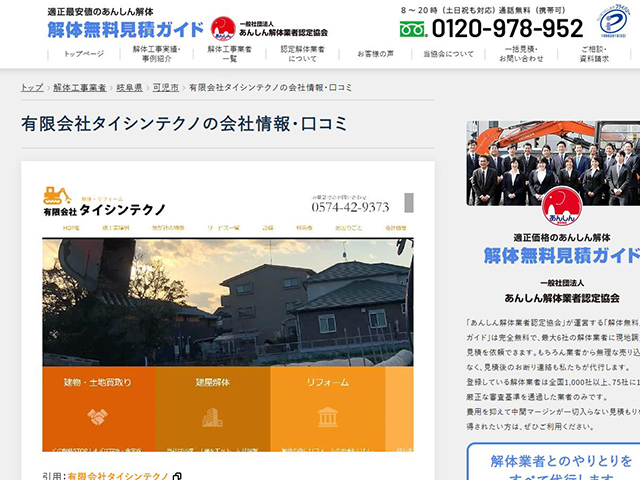Click the sidebar 解体無料見積ガイド heading

pyautogui.click(x=562, y=256)
